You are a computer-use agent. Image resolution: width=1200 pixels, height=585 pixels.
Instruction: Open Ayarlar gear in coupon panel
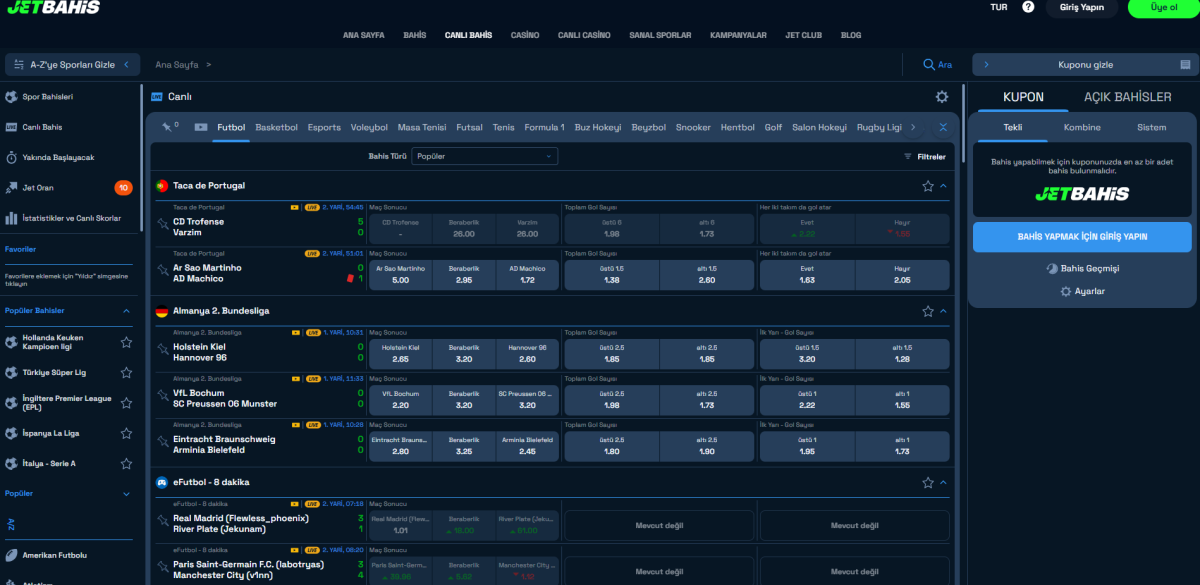point(1085,291)
